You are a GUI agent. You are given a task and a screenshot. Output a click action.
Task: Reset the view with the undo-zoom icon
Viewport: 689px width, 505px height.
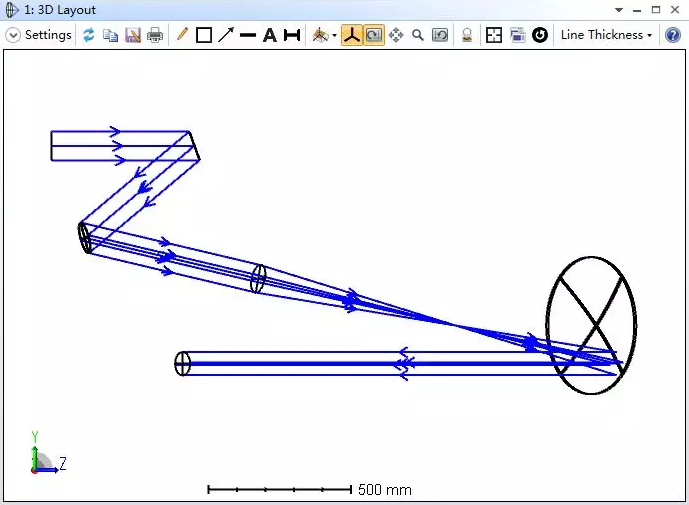(440, 35)
